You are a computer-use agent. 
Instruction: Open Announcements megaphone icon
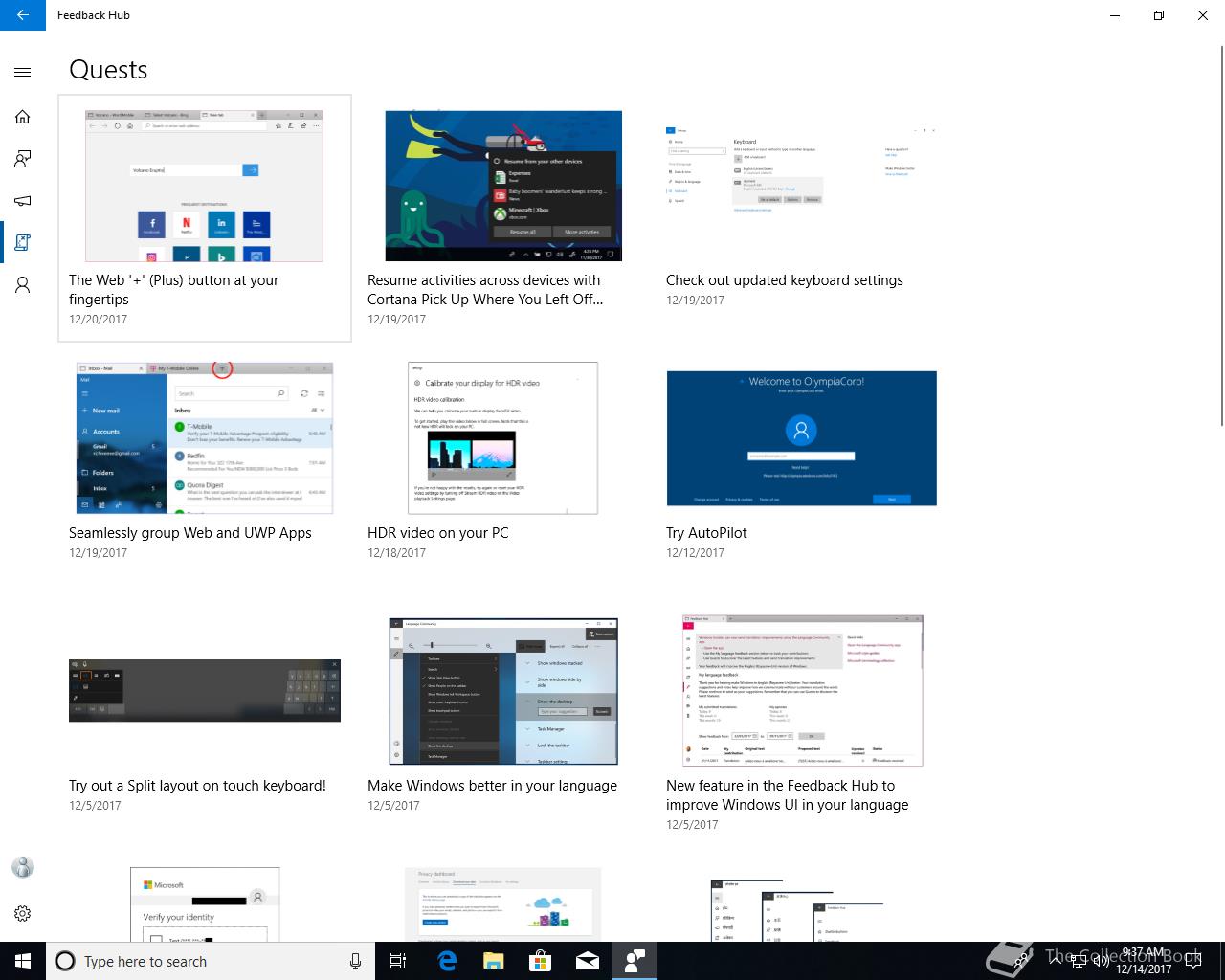coord(23,201)
